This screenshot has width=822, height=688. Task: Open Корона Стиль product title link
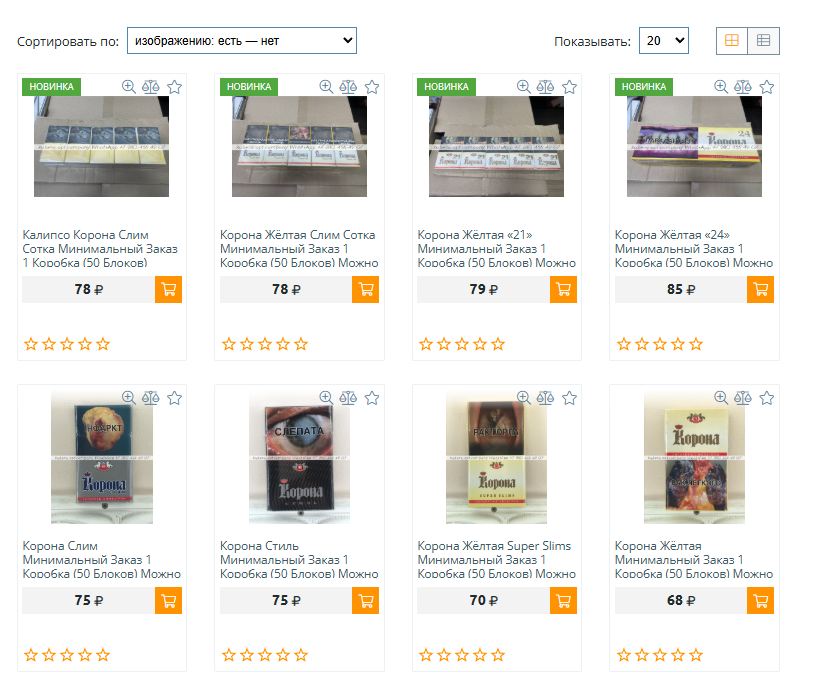click(299, 560)
